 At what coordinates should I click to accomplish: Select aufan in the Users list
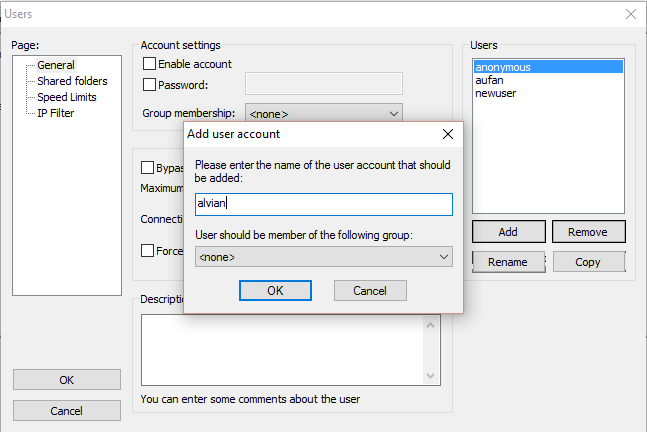pos(490,80)
